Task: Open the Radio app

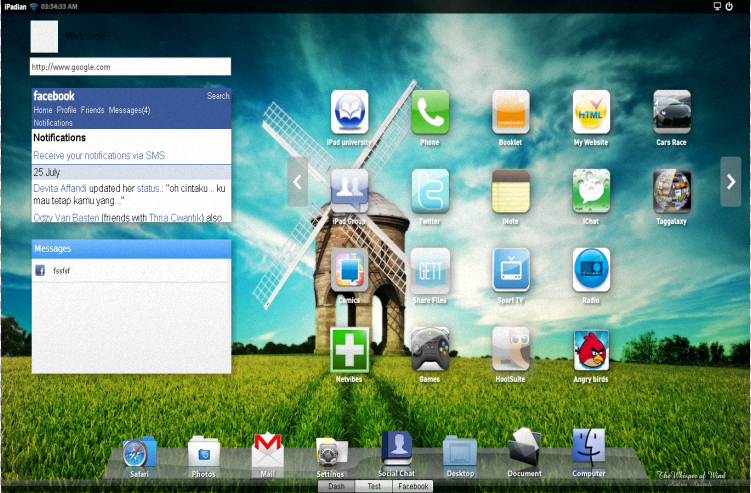Action: coord(591,270)
